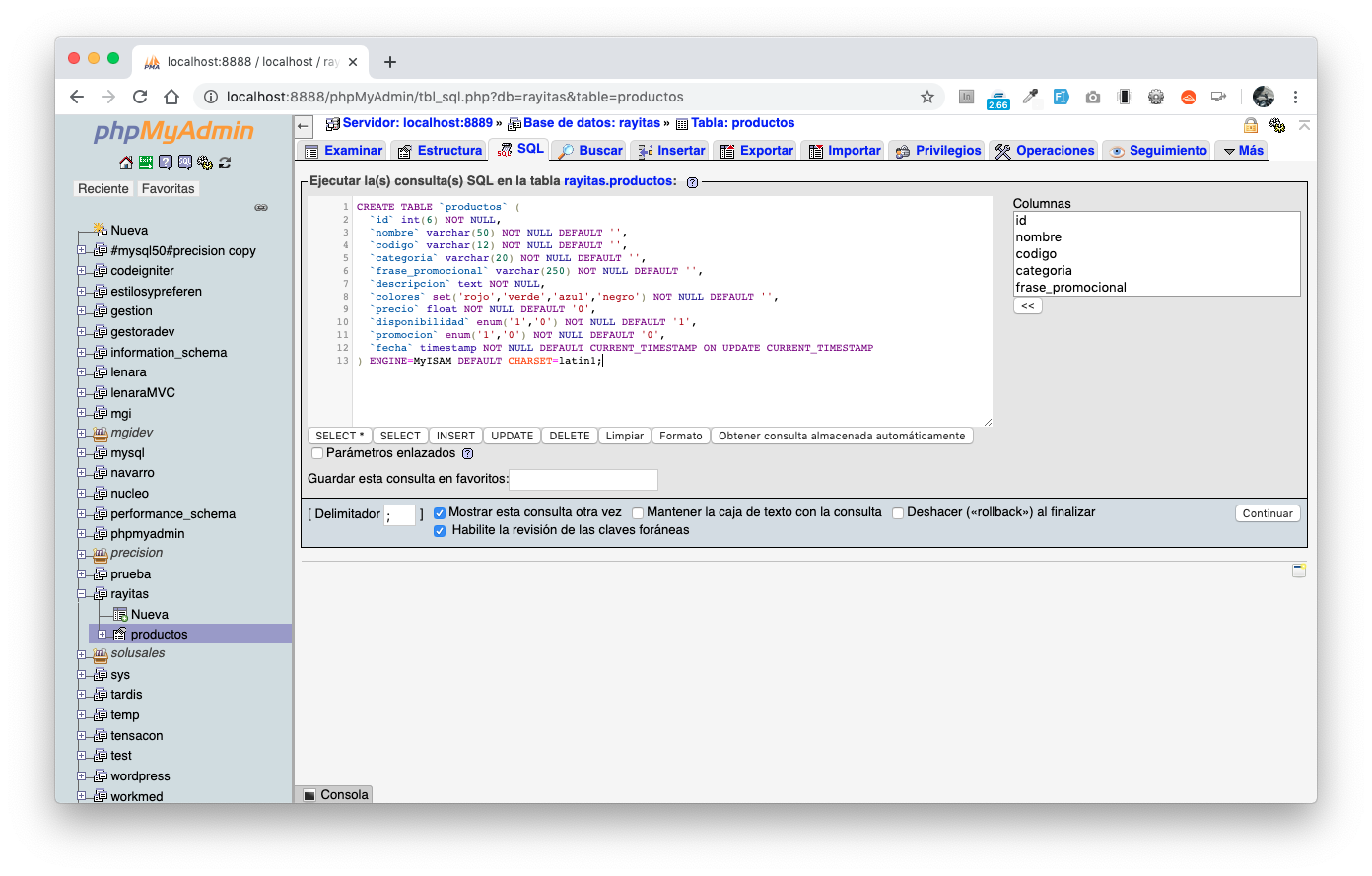Viewport: 1372px width, 876px height.
Task: Click the INSERT query button
Action: [455, 437]
